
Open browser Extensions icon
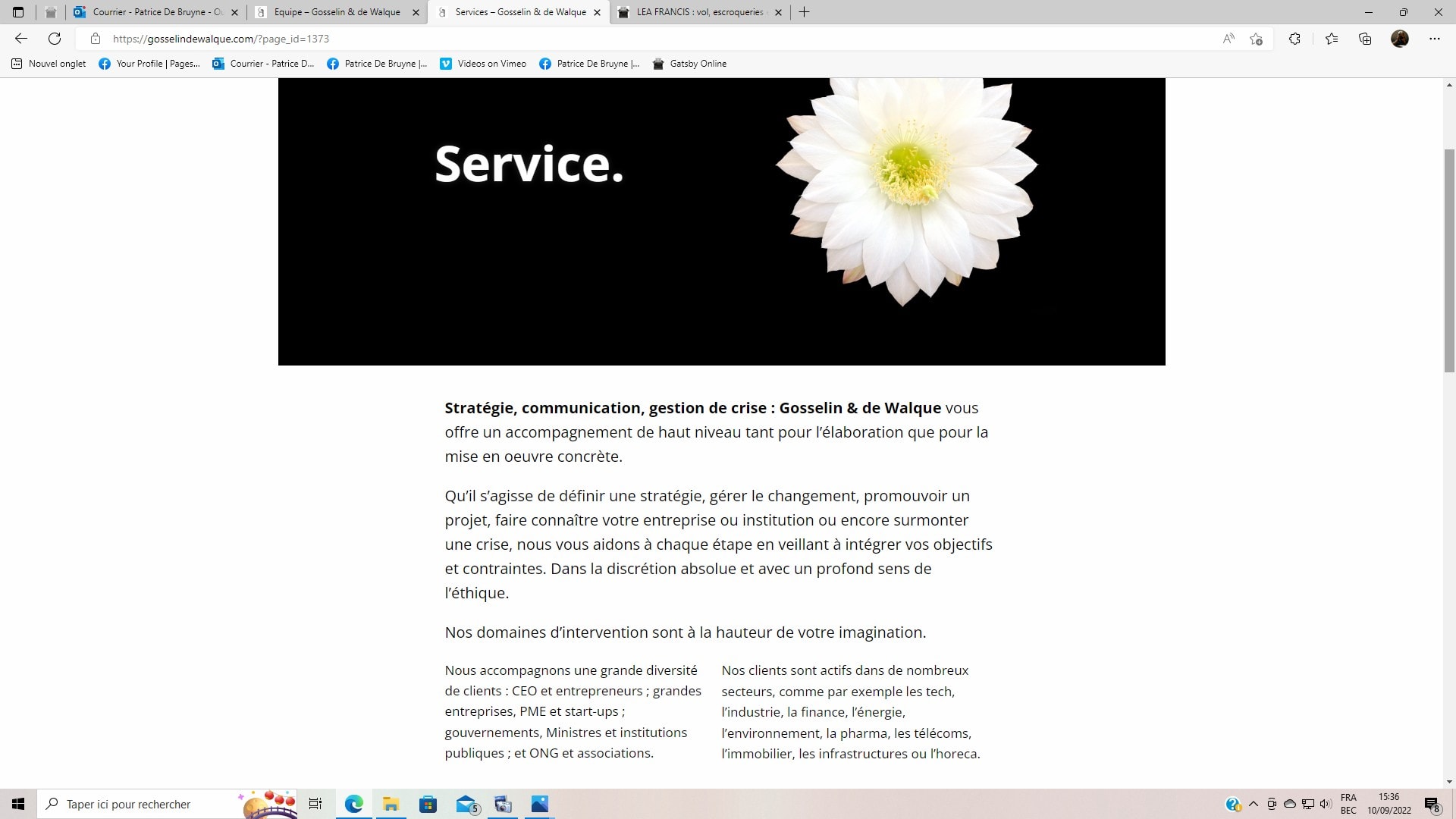click(x=1294, y=39)
